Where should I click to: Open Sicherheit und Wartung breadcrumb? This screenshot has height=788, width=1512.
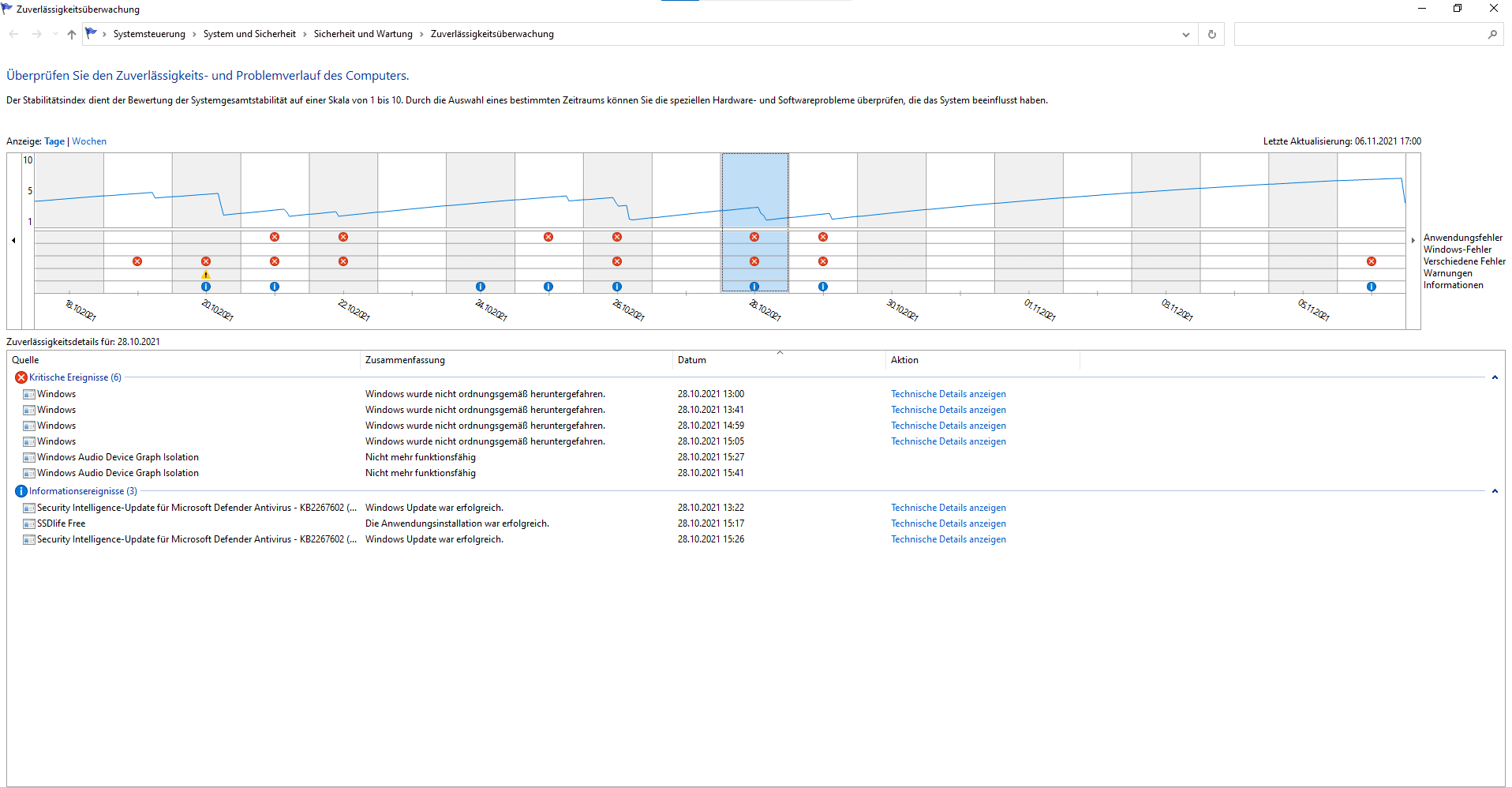pos(363,34)
